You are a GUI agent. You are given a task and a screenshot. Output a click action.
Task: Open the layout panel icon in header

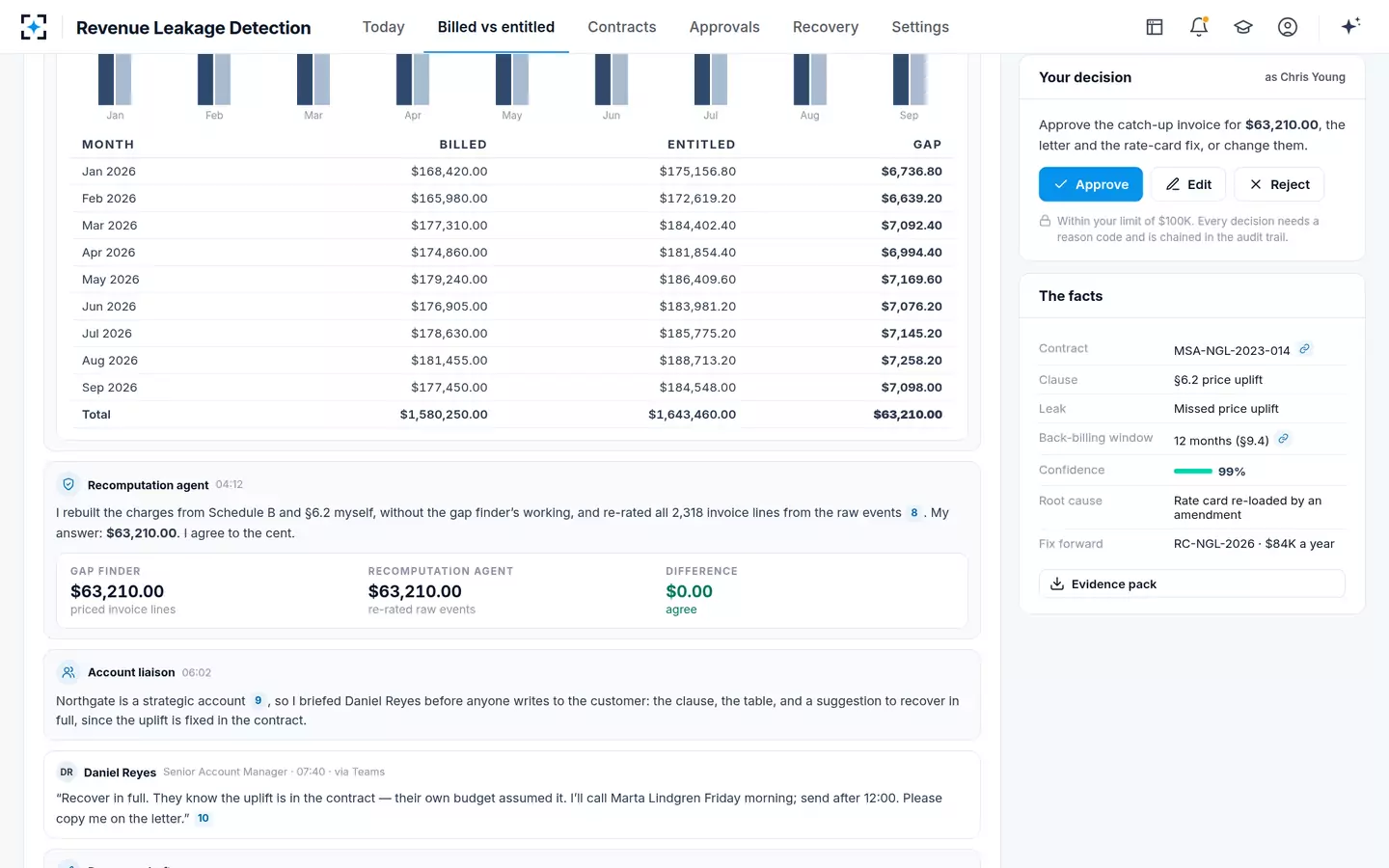click(1155, 27)
